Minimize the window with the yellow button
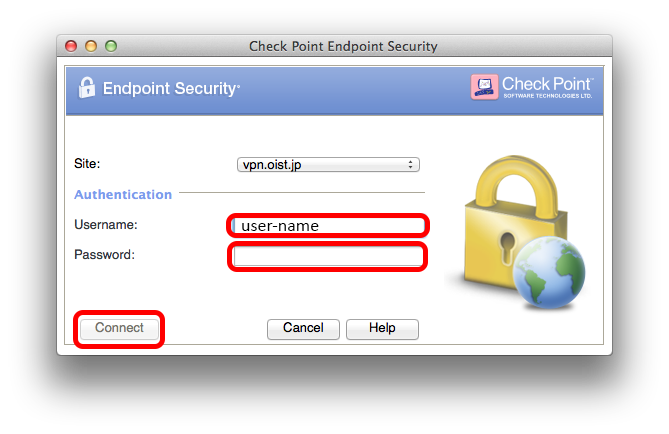 [91, 46]
